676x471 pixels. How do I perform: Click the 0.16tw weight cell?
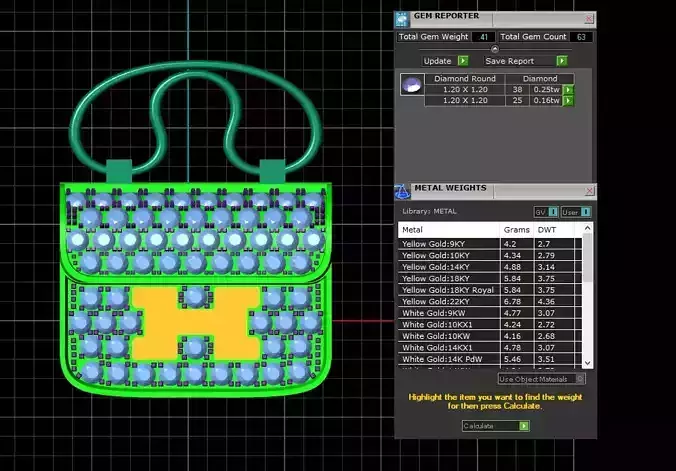coord(546,100)
